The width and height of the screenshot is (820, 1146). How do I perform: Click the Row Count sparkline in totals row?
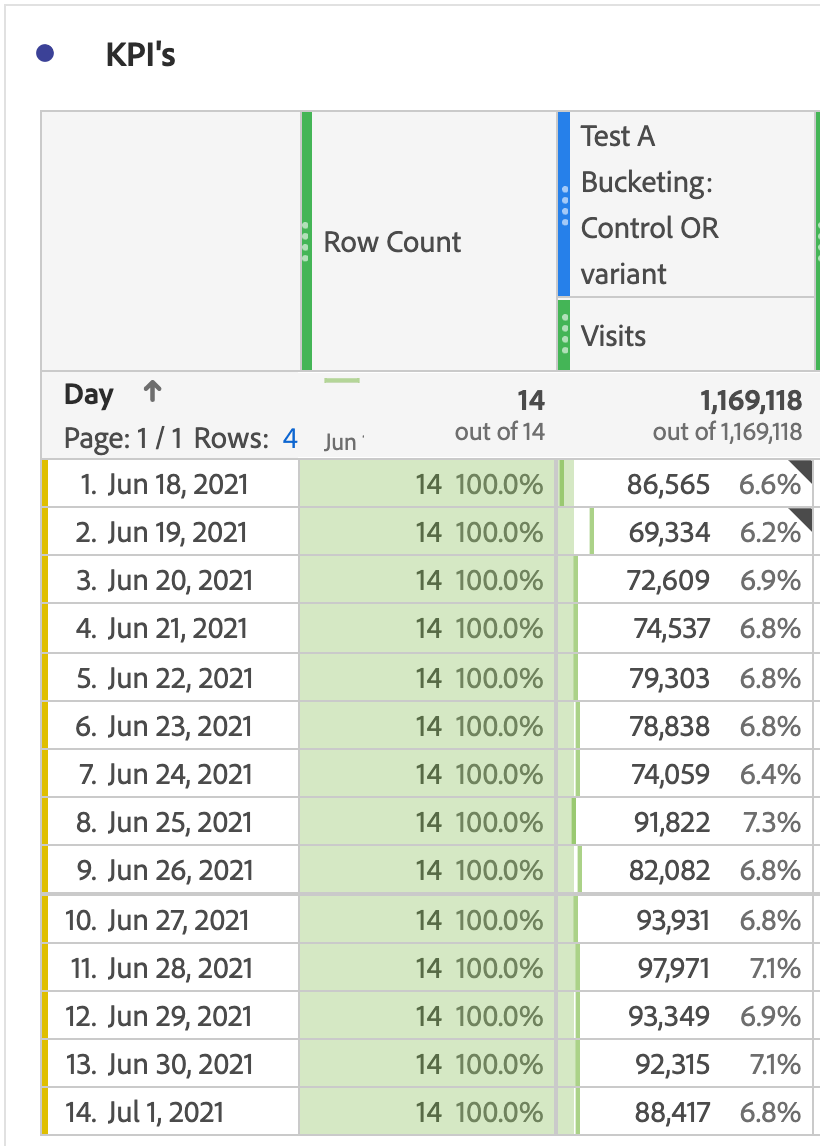click(x=342, y=381)
